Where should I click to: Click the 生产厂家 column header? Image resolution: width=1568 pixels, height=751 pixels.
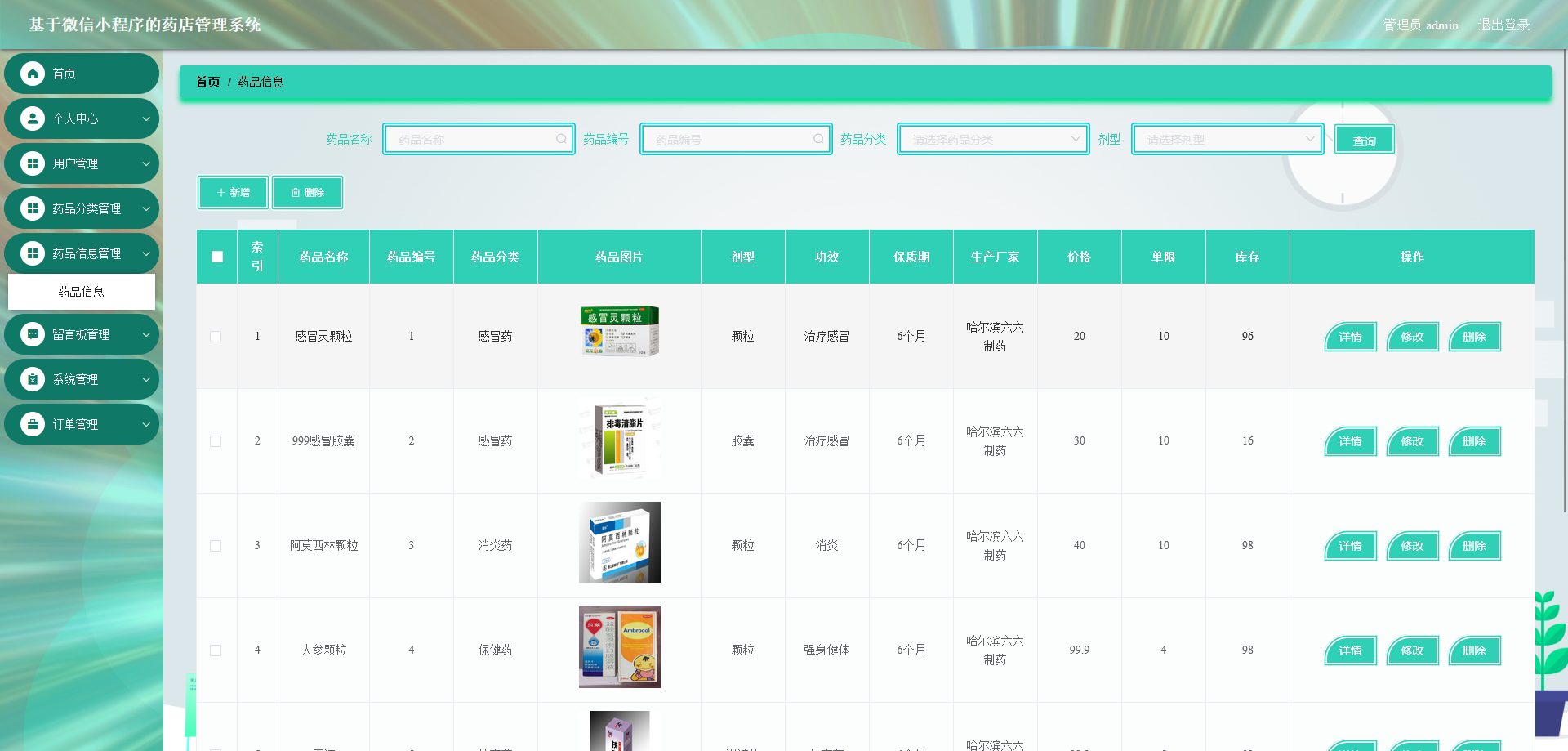point(995,257)
